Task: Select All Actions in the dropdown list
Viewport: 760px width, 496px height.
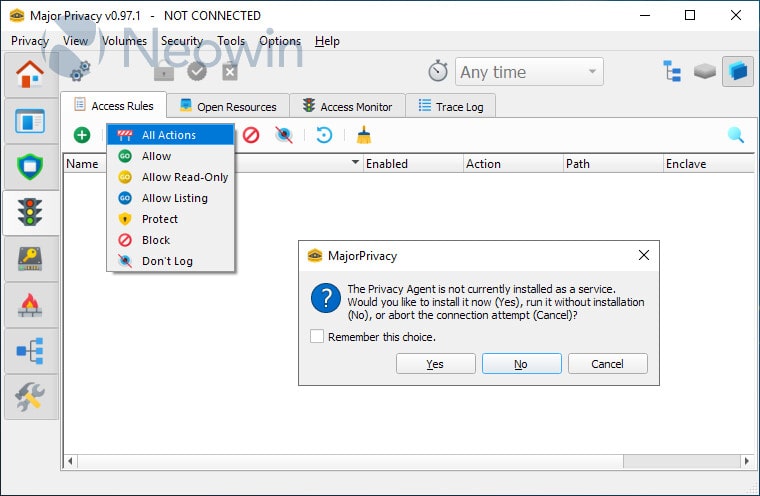Action: point(170,135)
